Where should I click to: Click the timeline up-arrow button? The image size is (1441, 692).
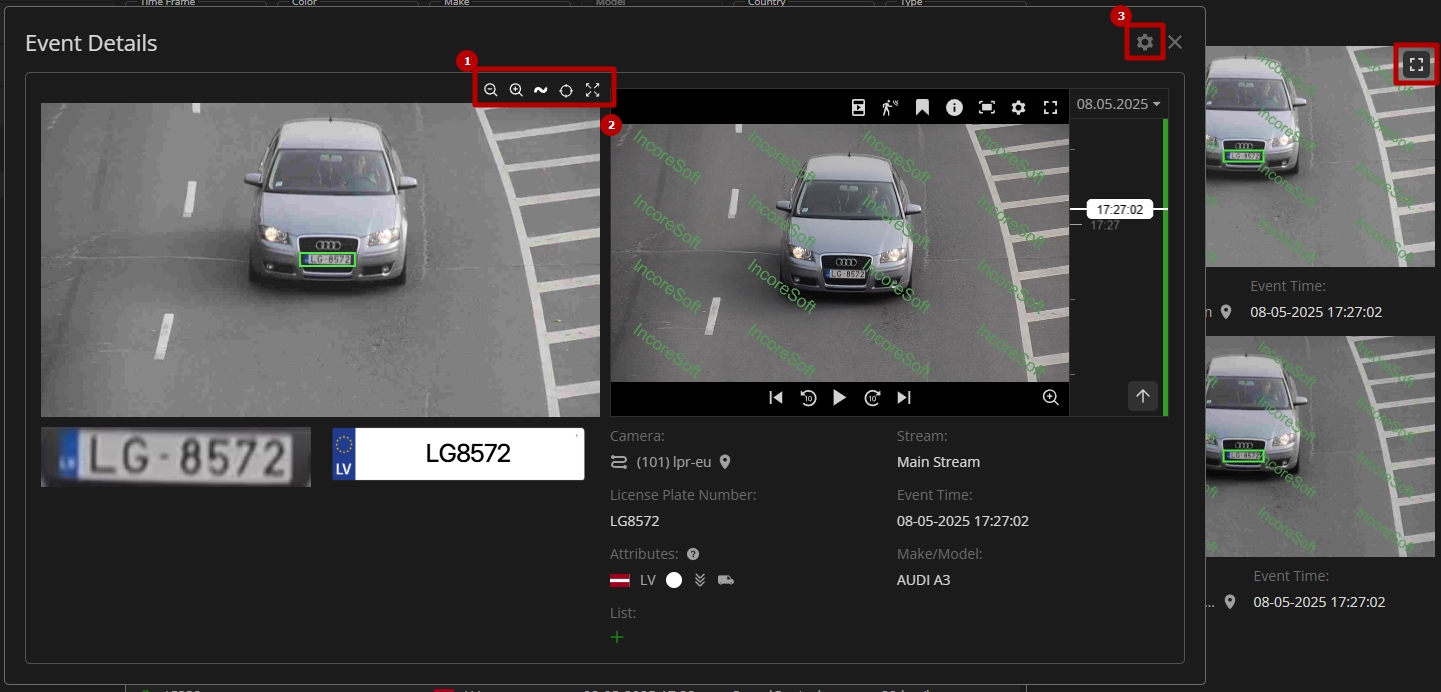coord(1143,396)
